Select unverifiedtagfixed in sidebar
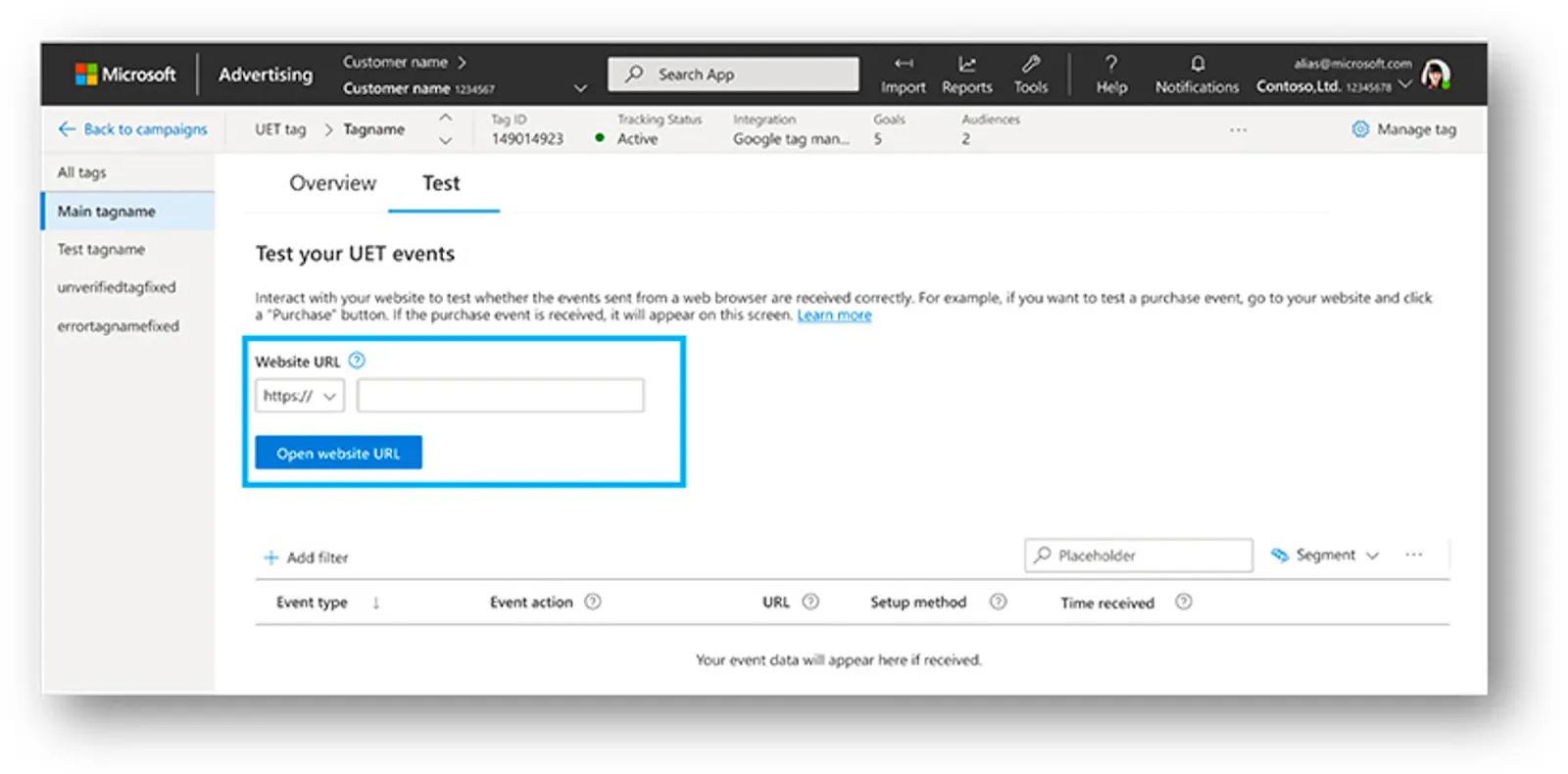Screen dimensions: 1568x774 coord(128,287)
